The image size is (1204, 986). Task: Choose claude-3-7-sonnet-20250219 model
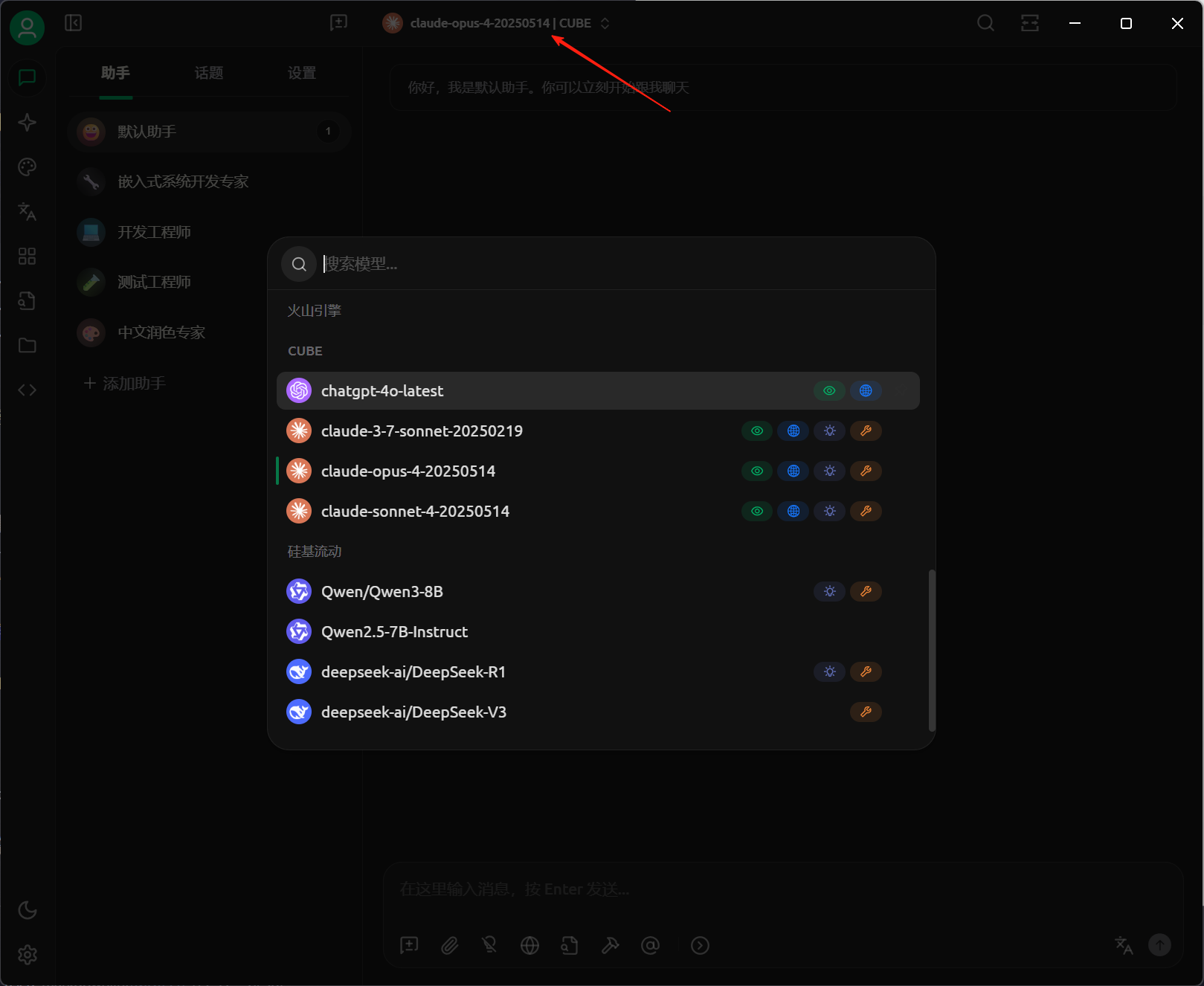pos(598,431)
